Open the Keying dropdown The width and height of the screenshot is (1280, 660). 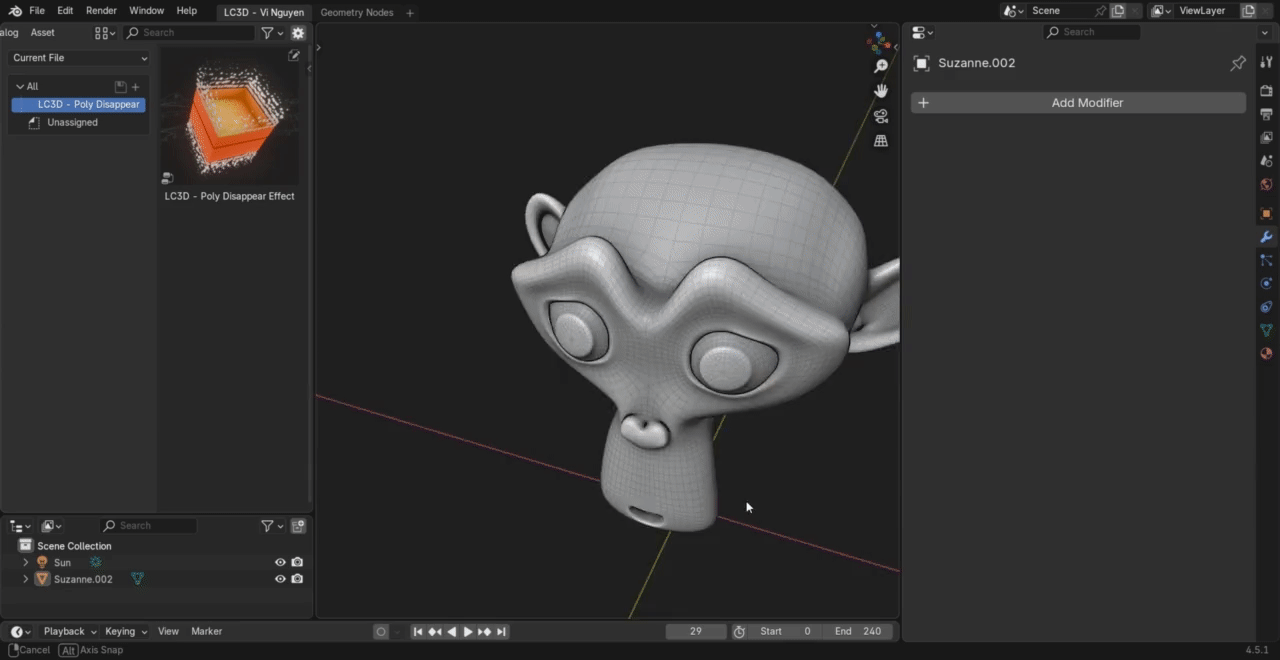point(126,632)
